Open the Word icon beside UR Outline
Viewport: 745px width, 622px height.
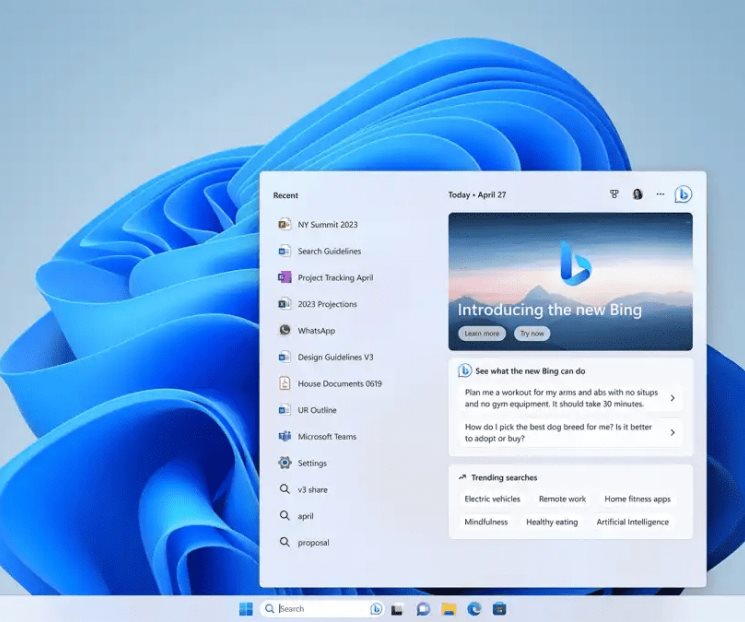(x=284, y=410)
